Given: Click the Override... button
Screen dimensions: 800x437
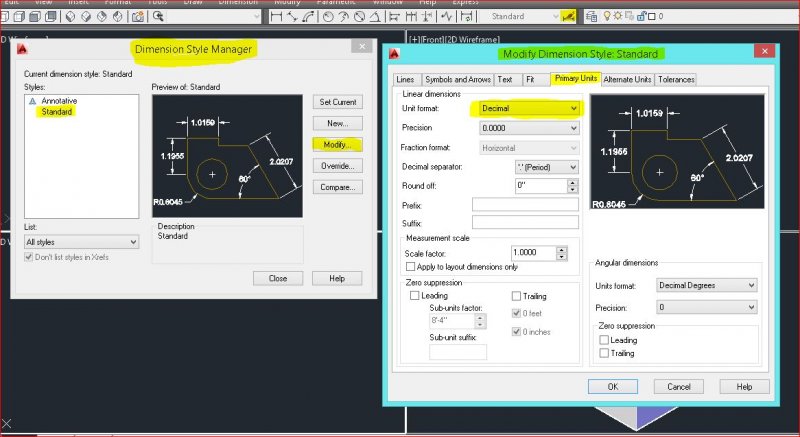Looking at the screenshot, I should click(338, 166).
